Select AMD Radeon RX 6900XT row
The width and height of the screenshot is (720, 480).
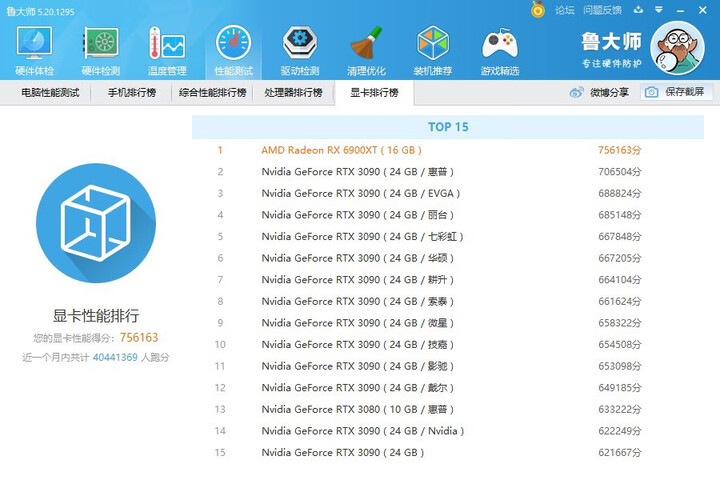448,150
